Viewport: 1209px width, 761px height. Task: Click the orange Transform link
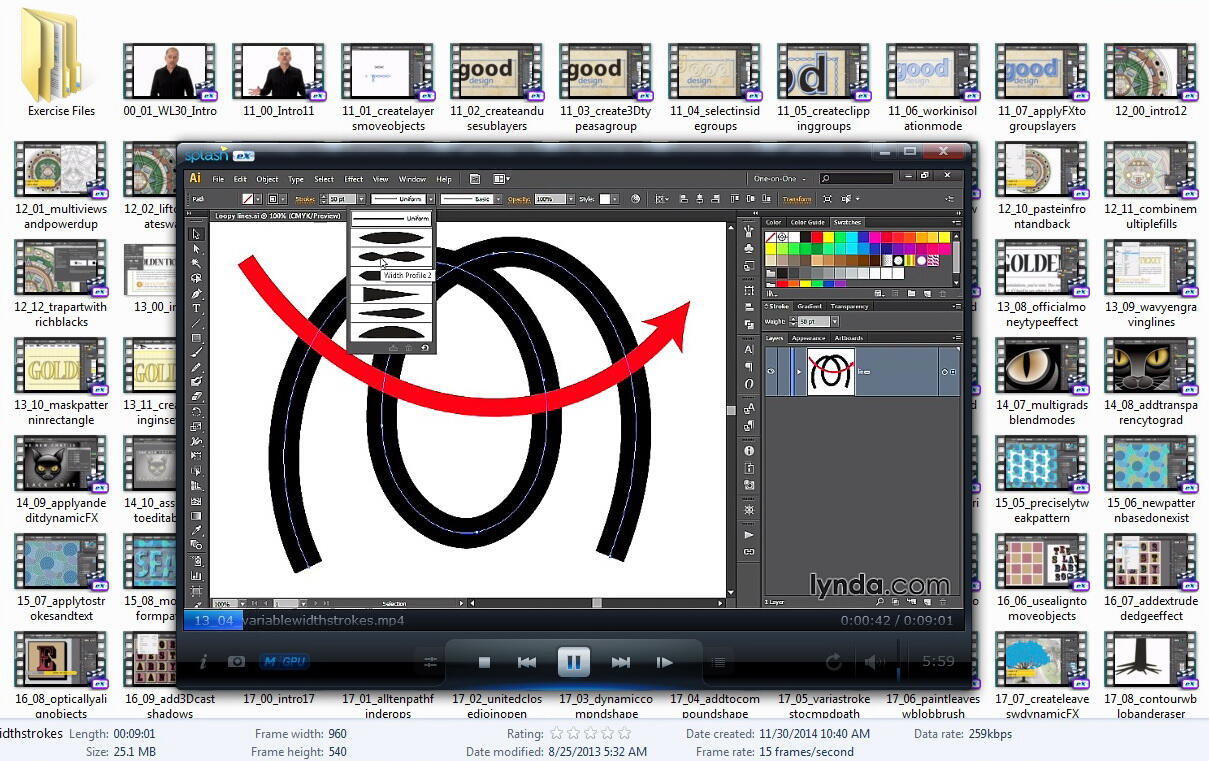[x=798, y=199]
